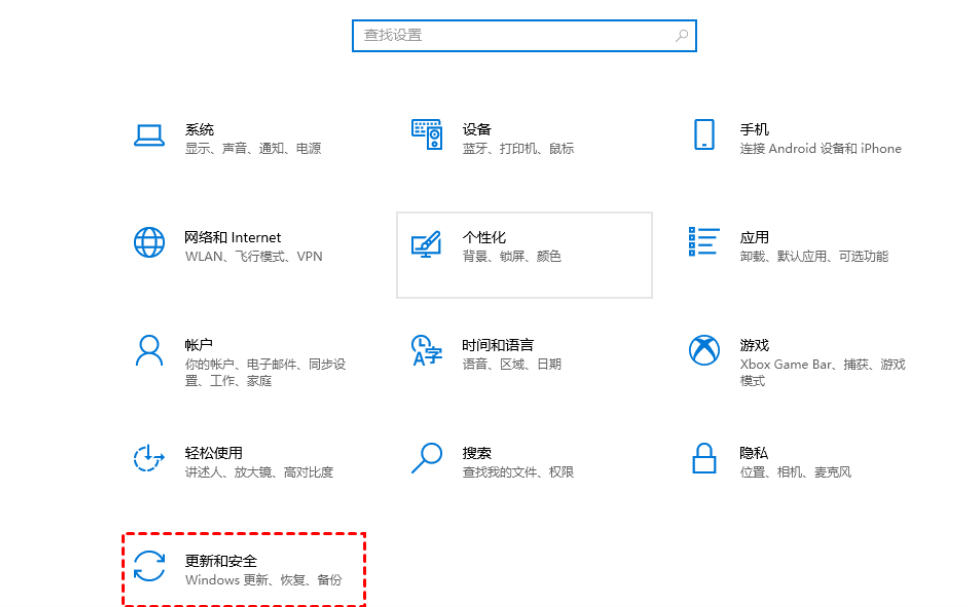Click the 卸载、默认应用、可选功能 description
Screen dimensions: 968x607
point(814,256)
